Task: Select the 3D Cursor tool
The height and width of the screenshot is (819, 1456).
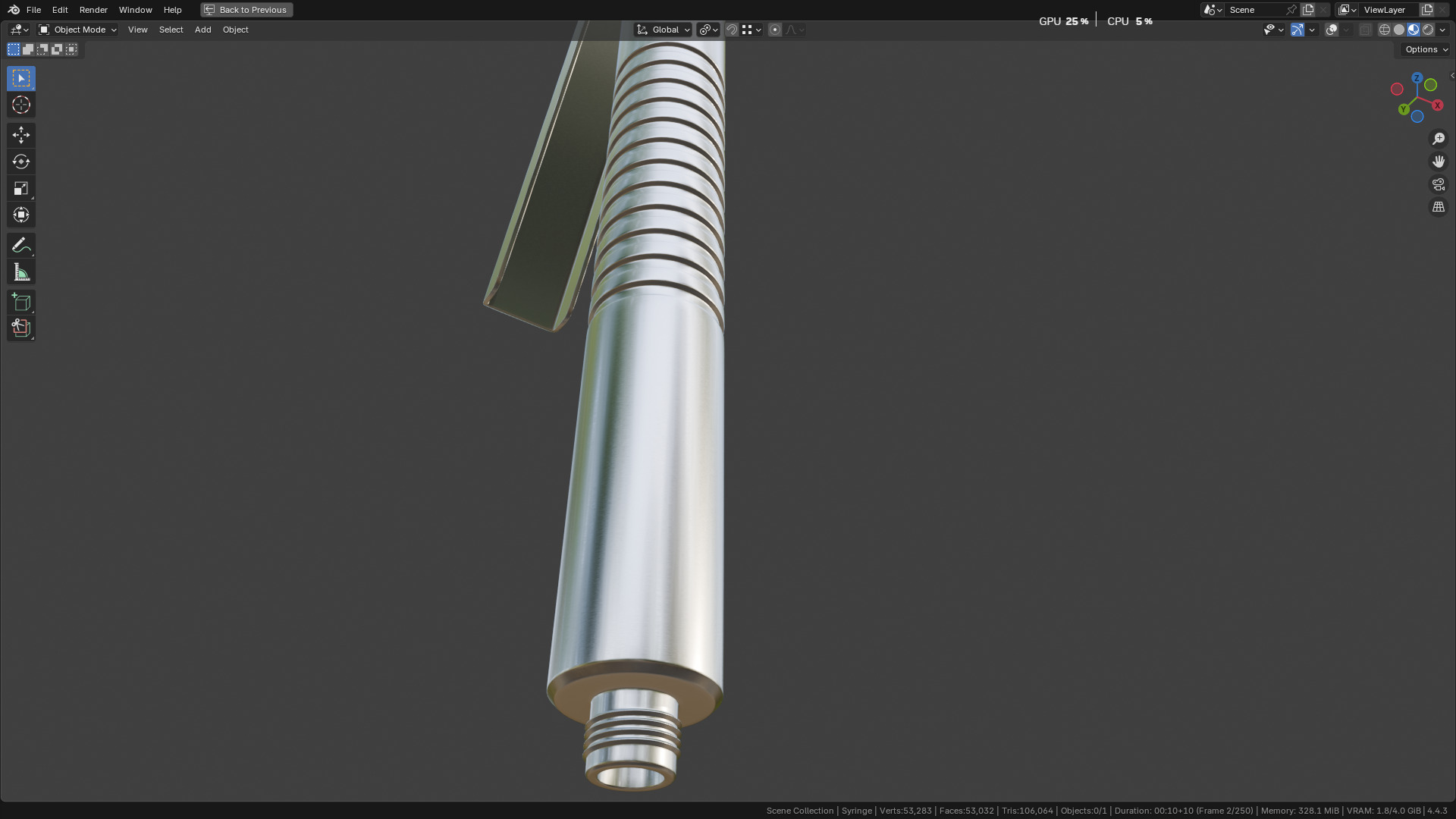Action: [x=21, y=105]
